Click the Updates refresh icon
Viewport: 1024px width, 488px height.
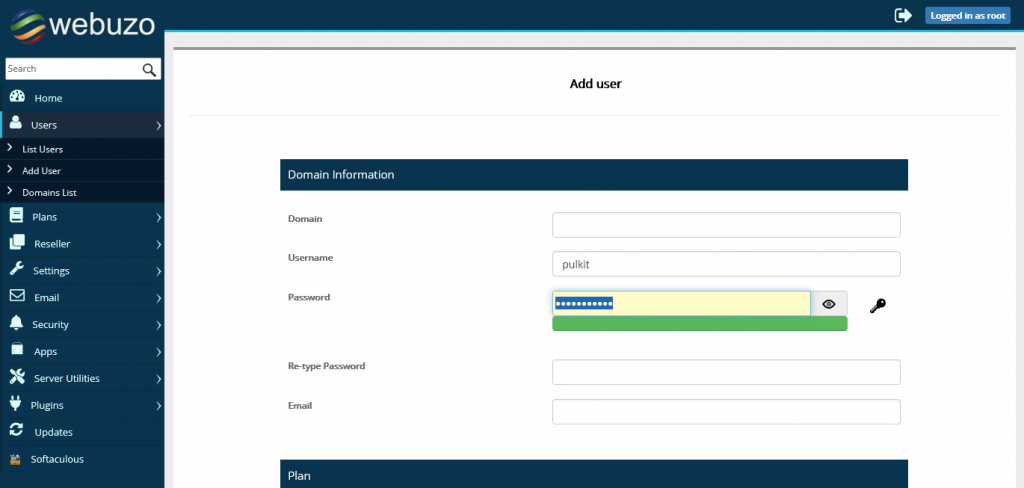point(16,431)
